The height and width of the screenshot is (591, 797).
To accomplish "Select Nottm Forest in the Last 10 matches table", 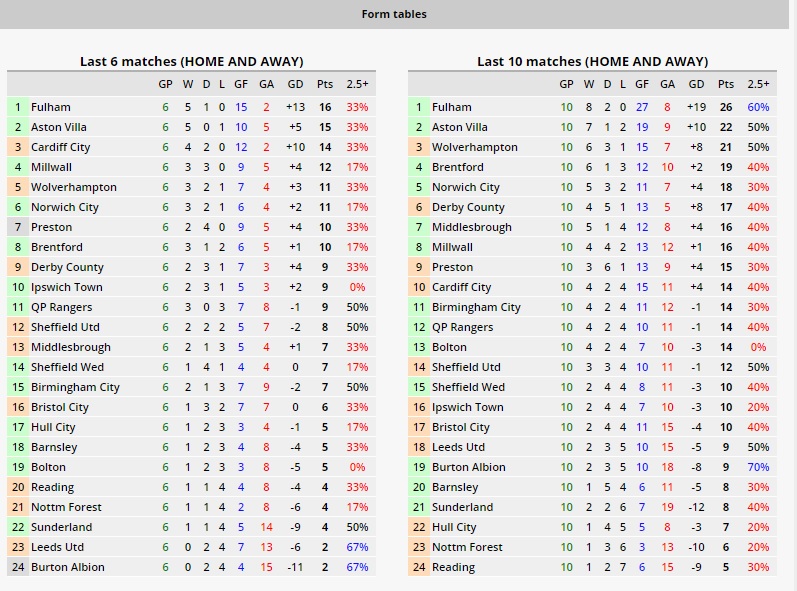I will [468, 547].
